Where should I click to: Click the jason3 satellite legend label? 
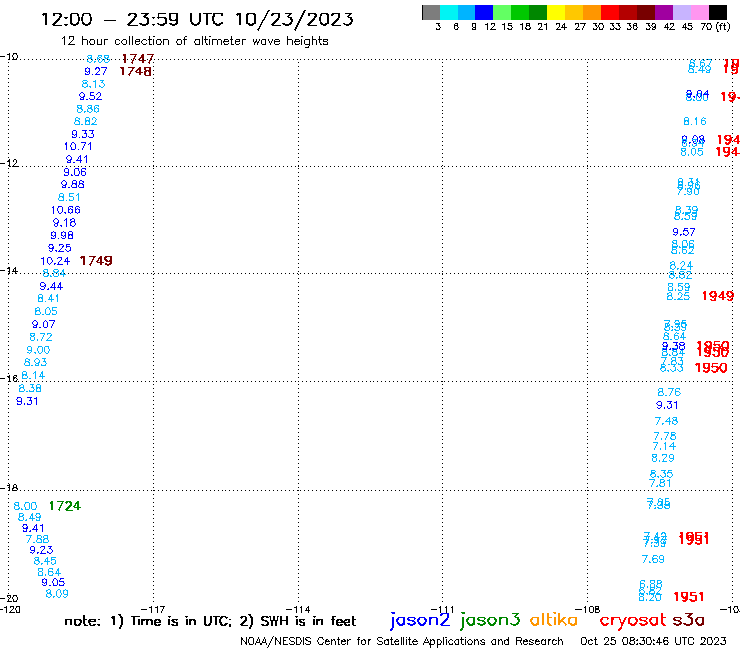[490, 620]
